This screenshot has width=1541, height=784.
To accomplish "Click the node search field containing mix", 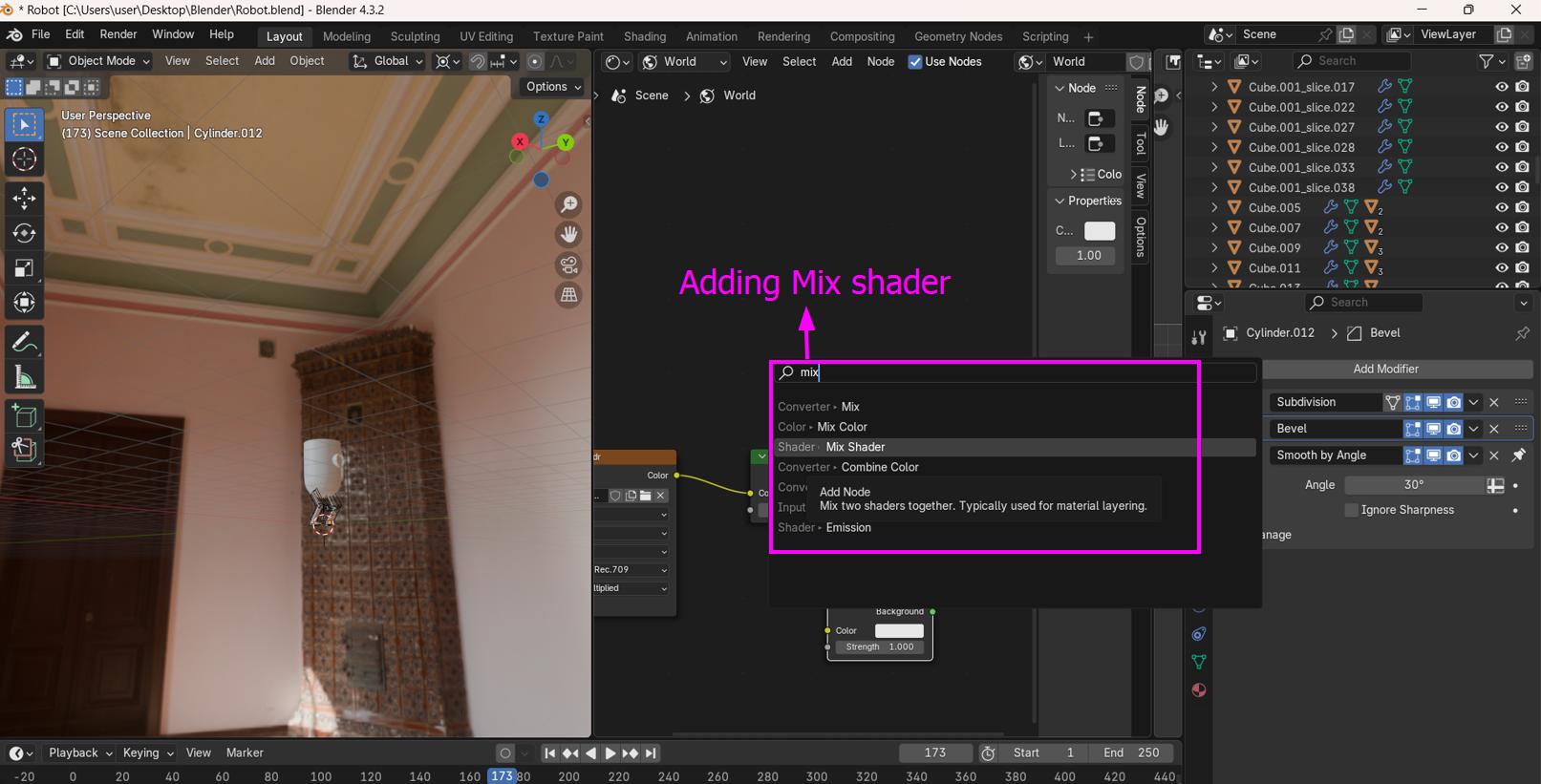I will click(x=1015, y=372).
